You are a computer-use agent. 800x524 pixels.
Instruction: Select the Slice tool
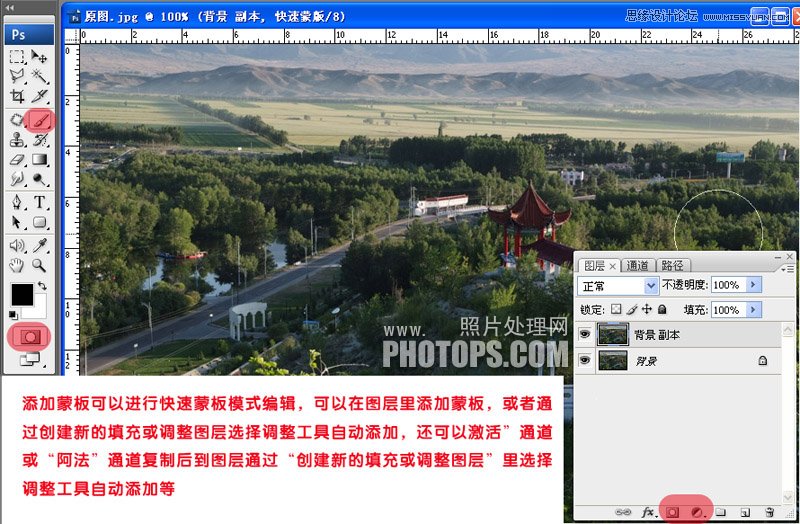pos(39,96)
